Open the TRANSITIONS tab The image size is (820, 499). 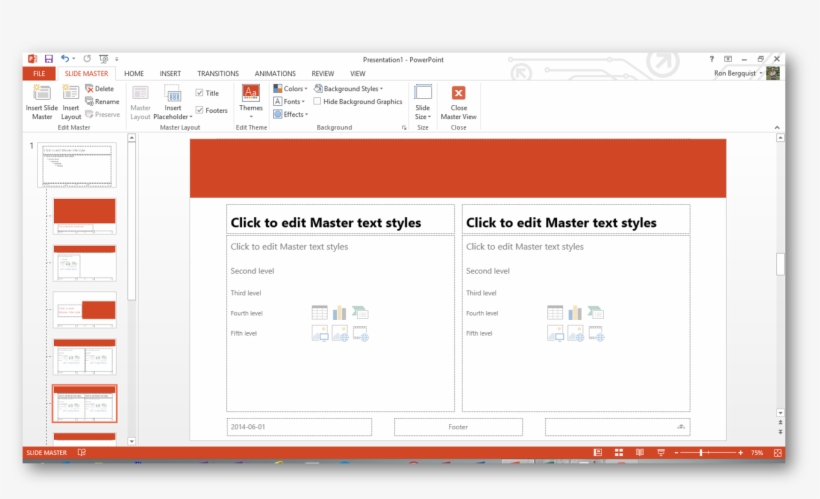click(218, 74)
